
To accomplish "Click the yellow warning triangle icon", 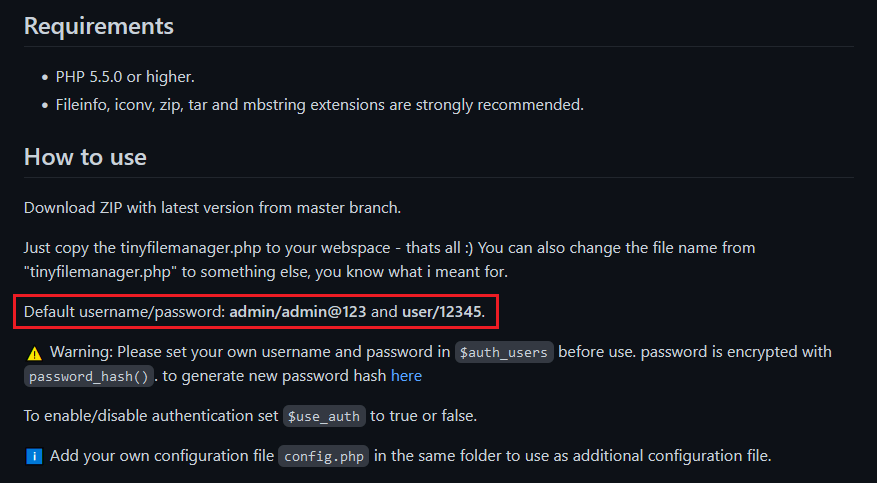I will 35,353.
